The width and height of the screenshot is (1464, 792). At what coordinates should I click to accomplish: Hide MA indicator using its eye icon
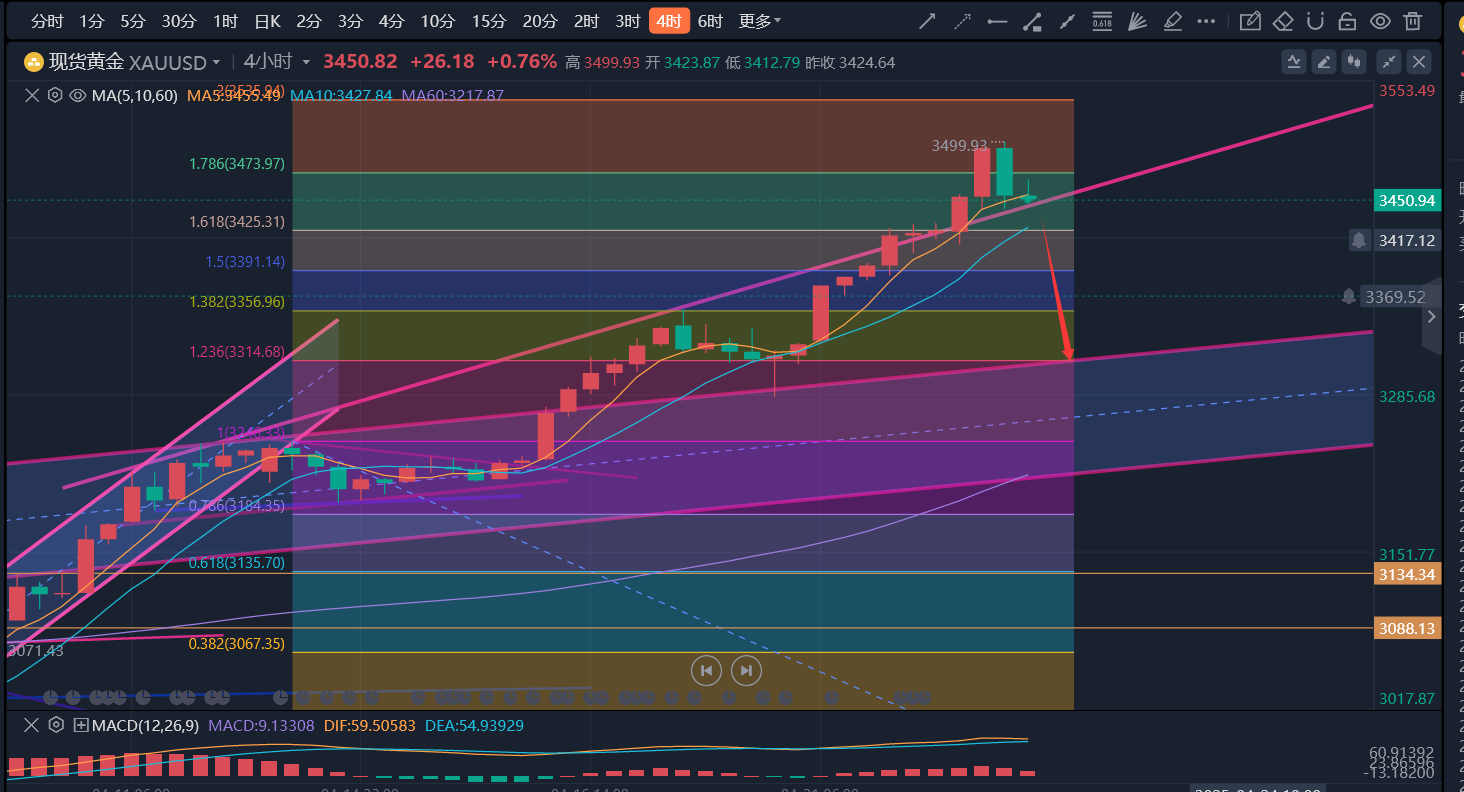point(77,95)
